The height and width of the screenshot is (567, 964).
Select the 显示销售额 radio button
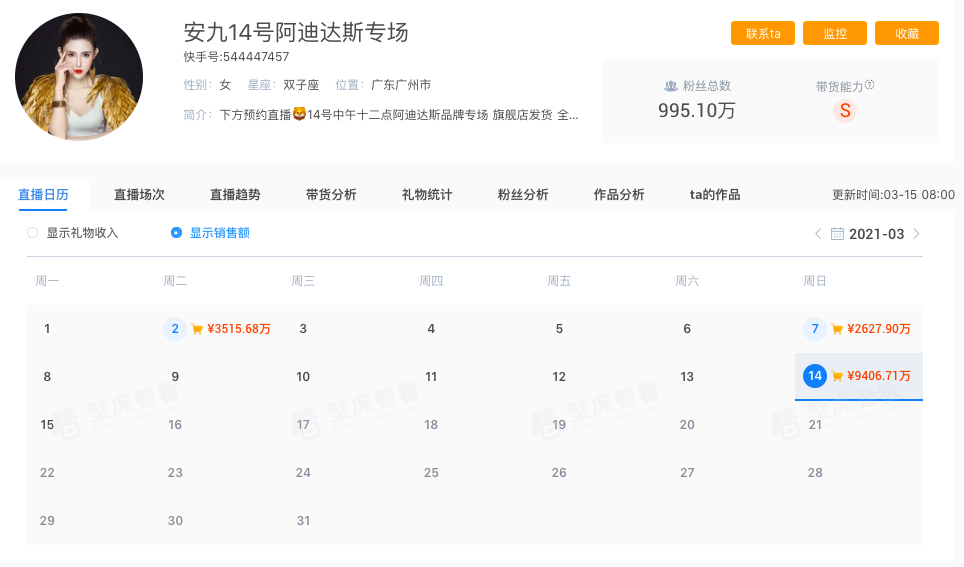tap(177, 233)
